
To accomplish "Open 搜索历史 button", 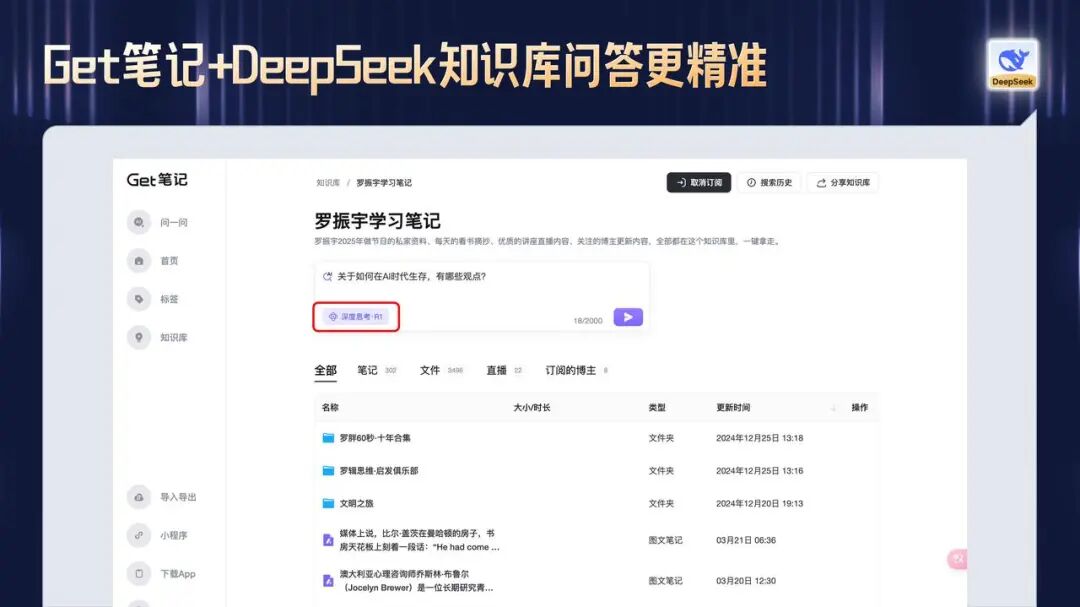I will [x=769, y=183].
